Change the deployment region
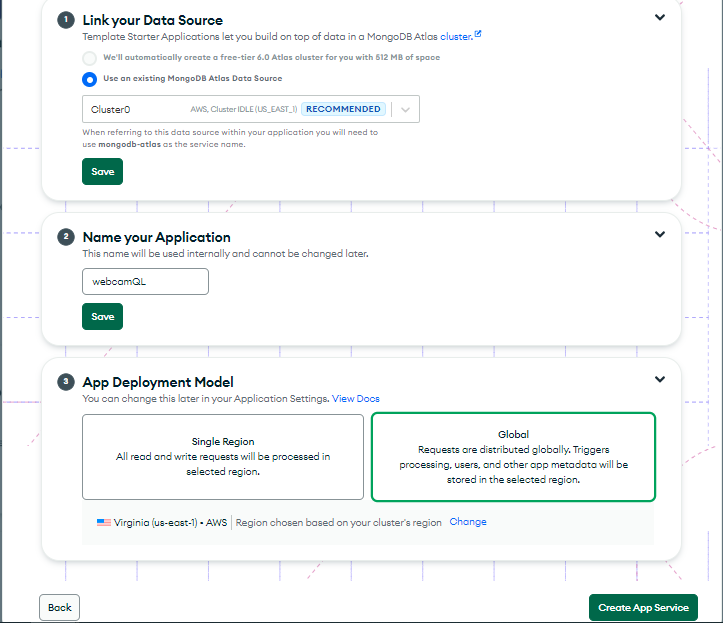The image size is (723, 623). pyautogui.click(x=468, y=522)
